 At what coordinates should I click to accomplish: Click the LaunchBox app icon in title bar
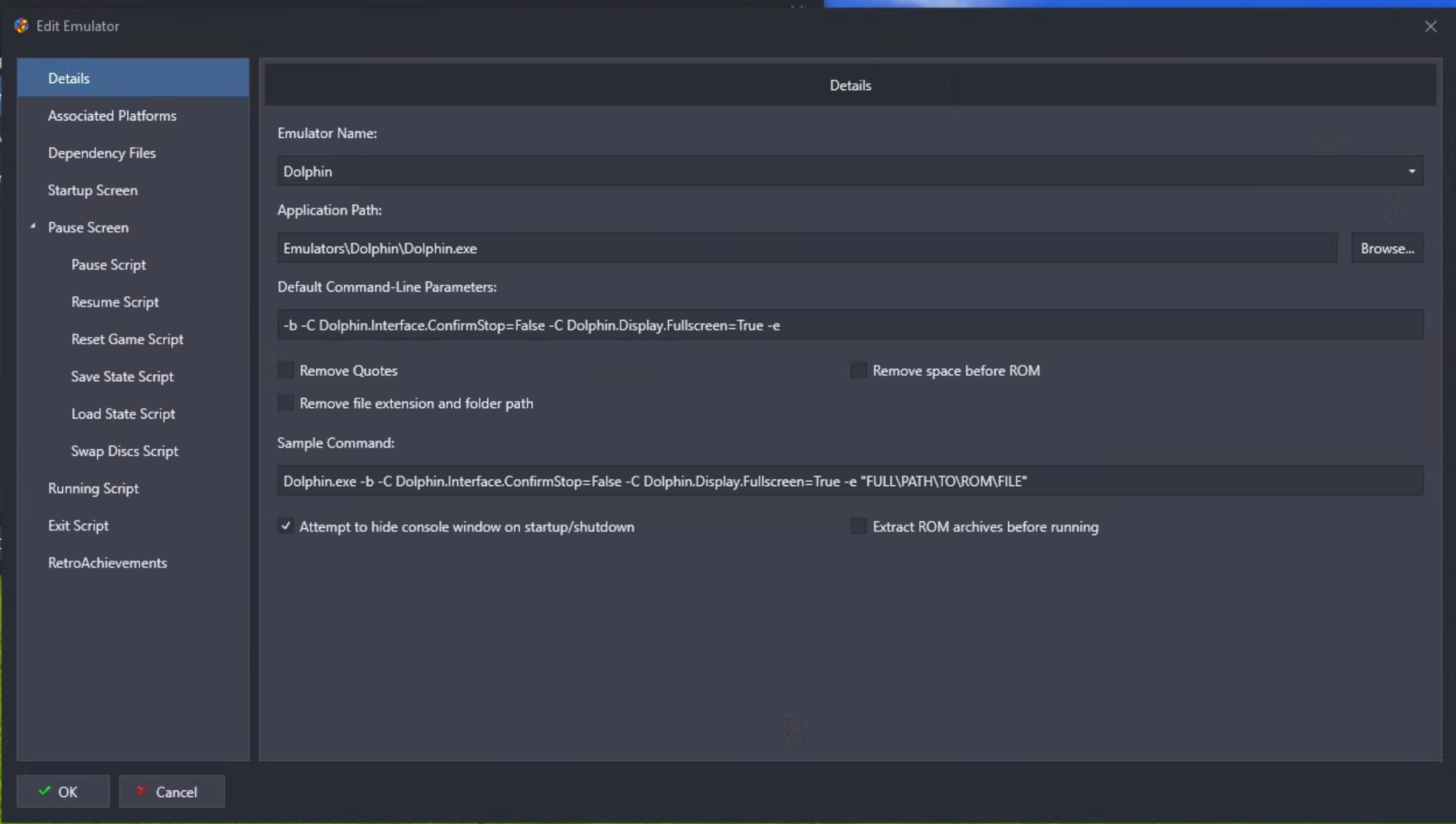pyautogui.click(x=21, y=26)
